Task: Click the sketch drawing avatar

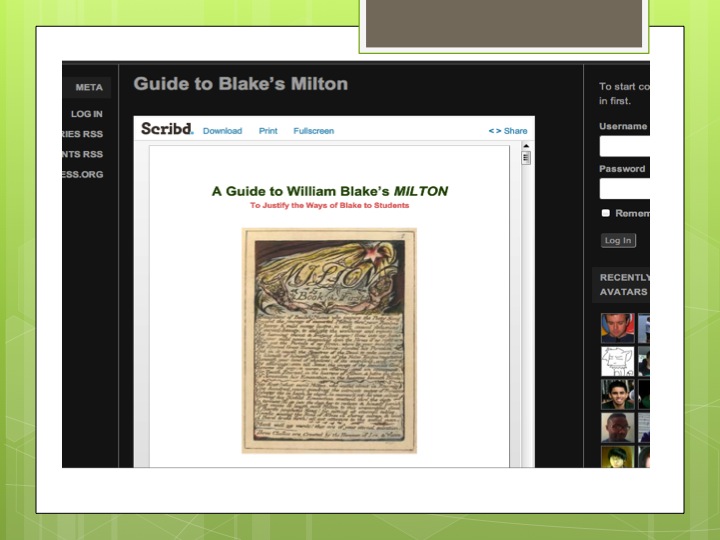Action: pos(618,361)
